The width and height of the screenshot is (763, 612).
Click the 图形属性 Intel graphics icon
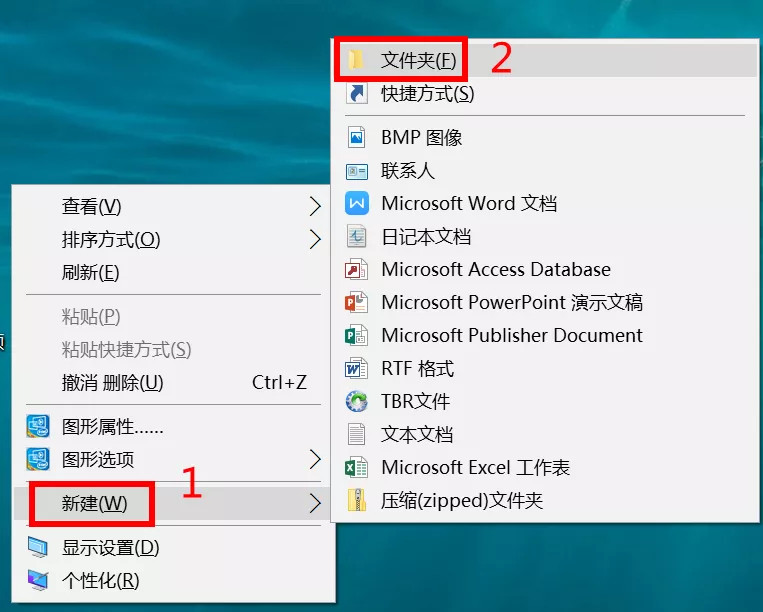(x=38, y=427)
